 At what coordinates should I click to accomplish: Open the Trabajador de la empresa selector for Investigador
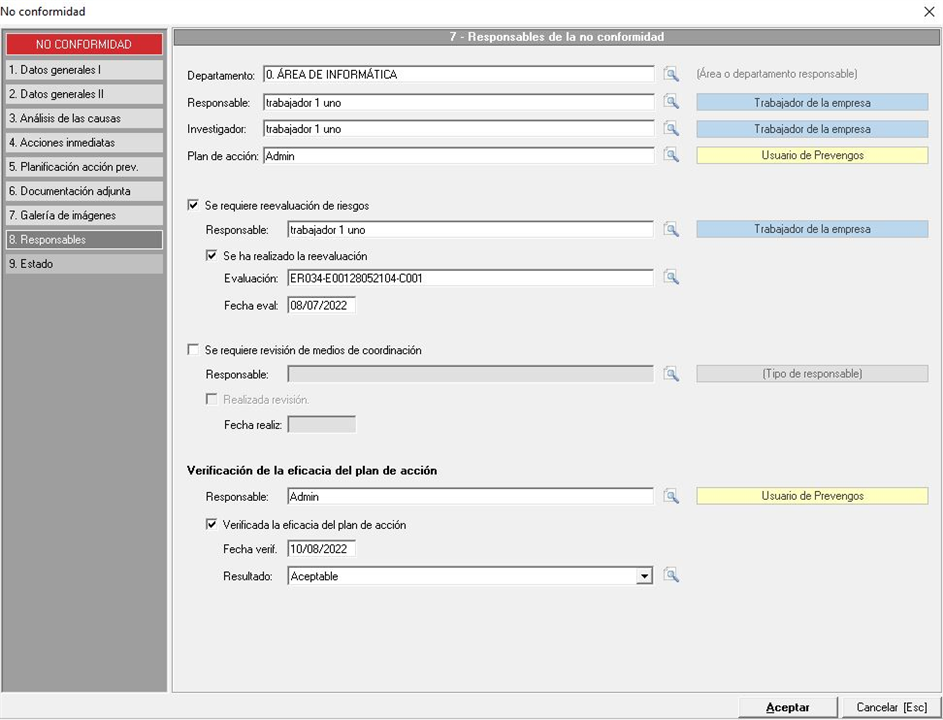pos(812,129)
